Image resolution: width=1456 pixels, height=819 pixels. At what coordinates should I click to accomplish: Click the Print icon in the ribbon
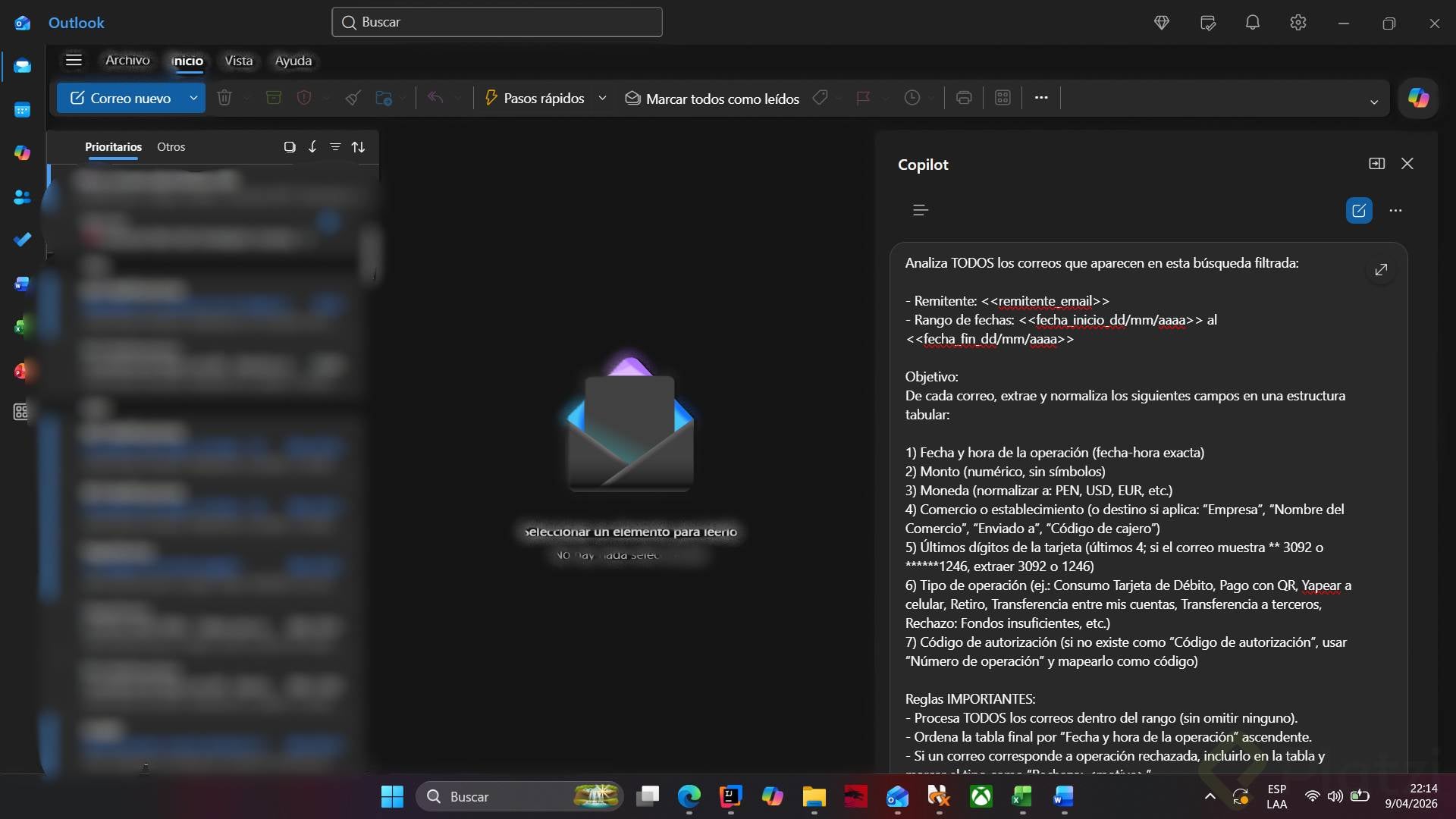(964, 98)
